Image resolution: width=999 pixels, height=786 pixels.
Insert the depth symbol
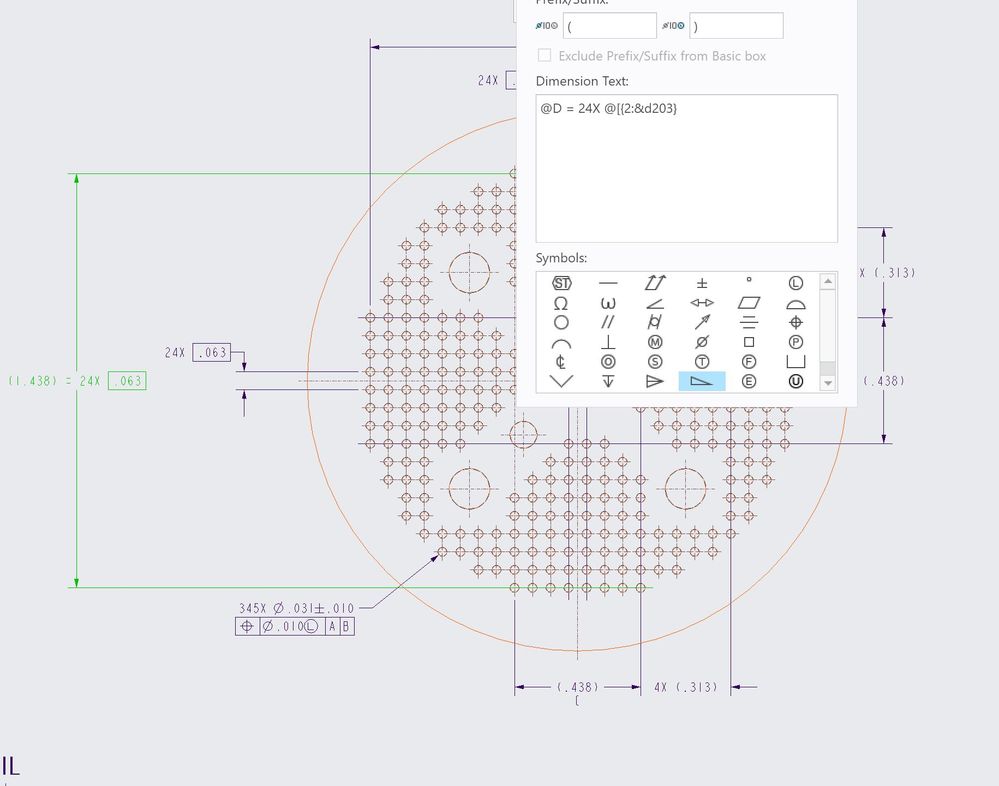tap(608, 381)
